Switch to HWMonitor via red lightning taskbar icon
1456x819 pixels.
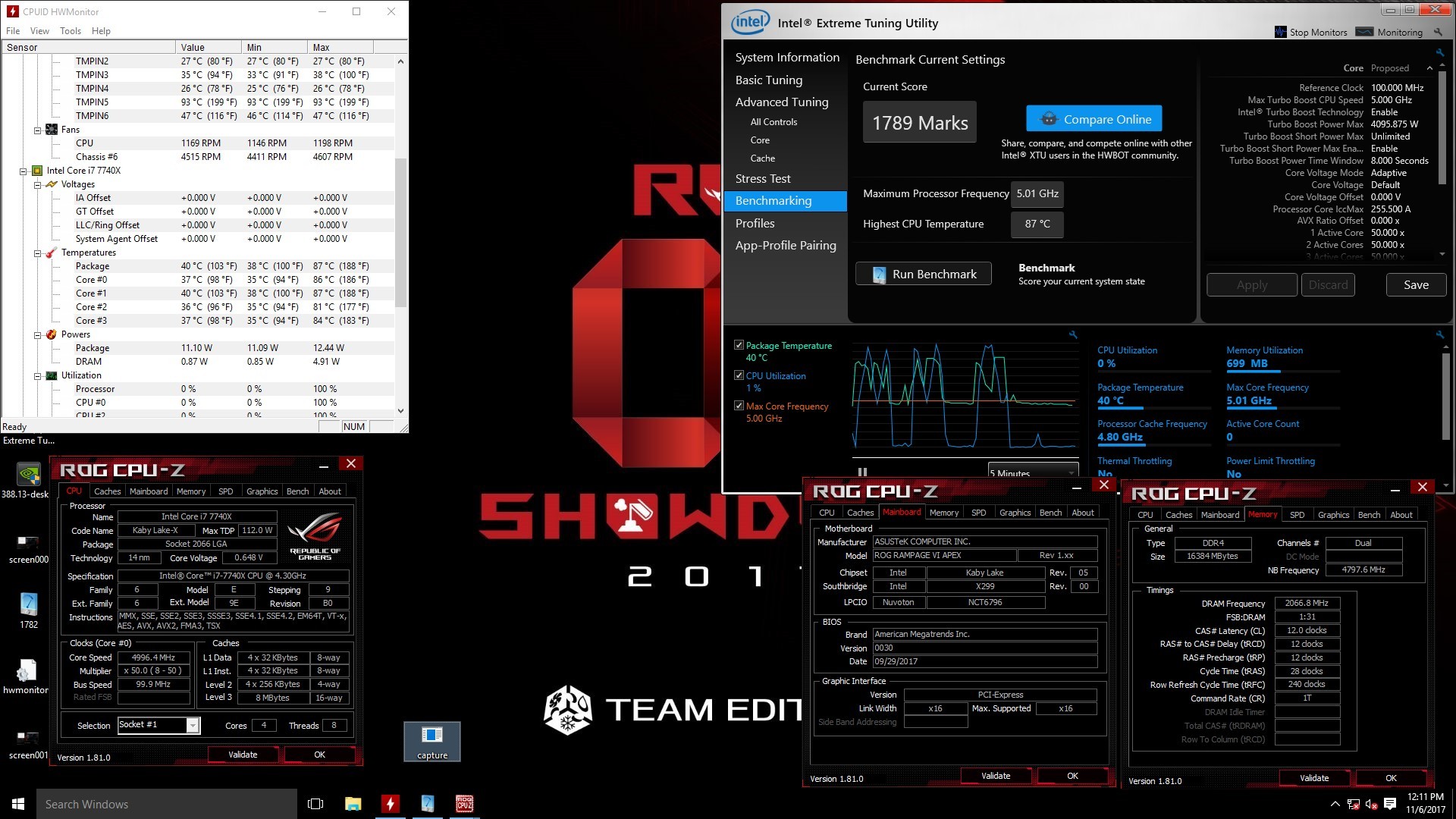pos(390,804)
